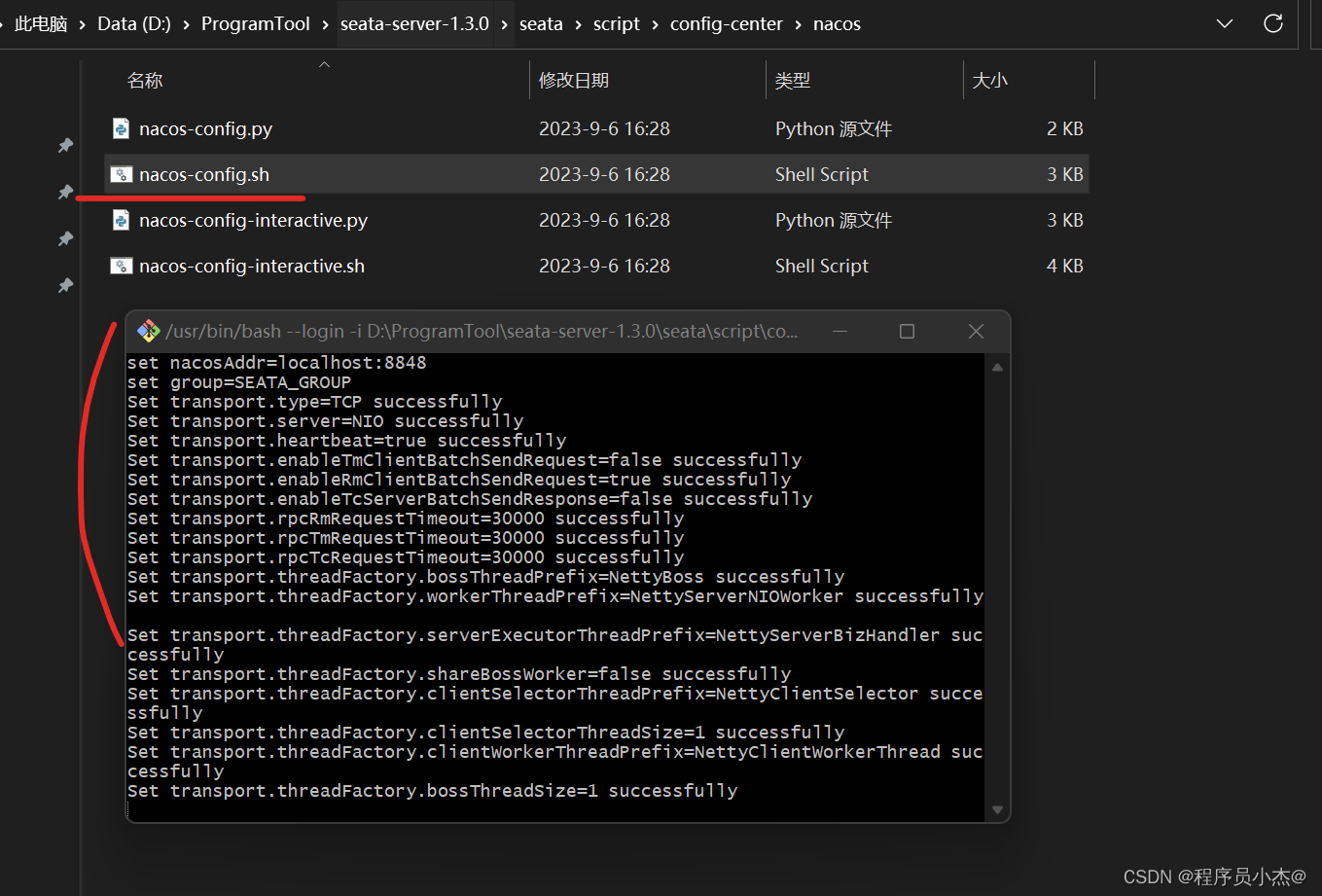
Task: Click the line with enableTmClientBatchSendRequest=false
Action: tap(464, 460)
